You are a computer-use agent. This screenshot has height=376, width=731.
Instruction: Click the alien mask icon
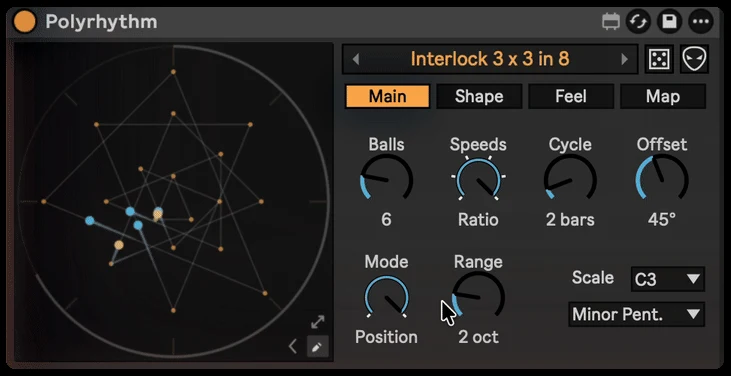point(694,59)
